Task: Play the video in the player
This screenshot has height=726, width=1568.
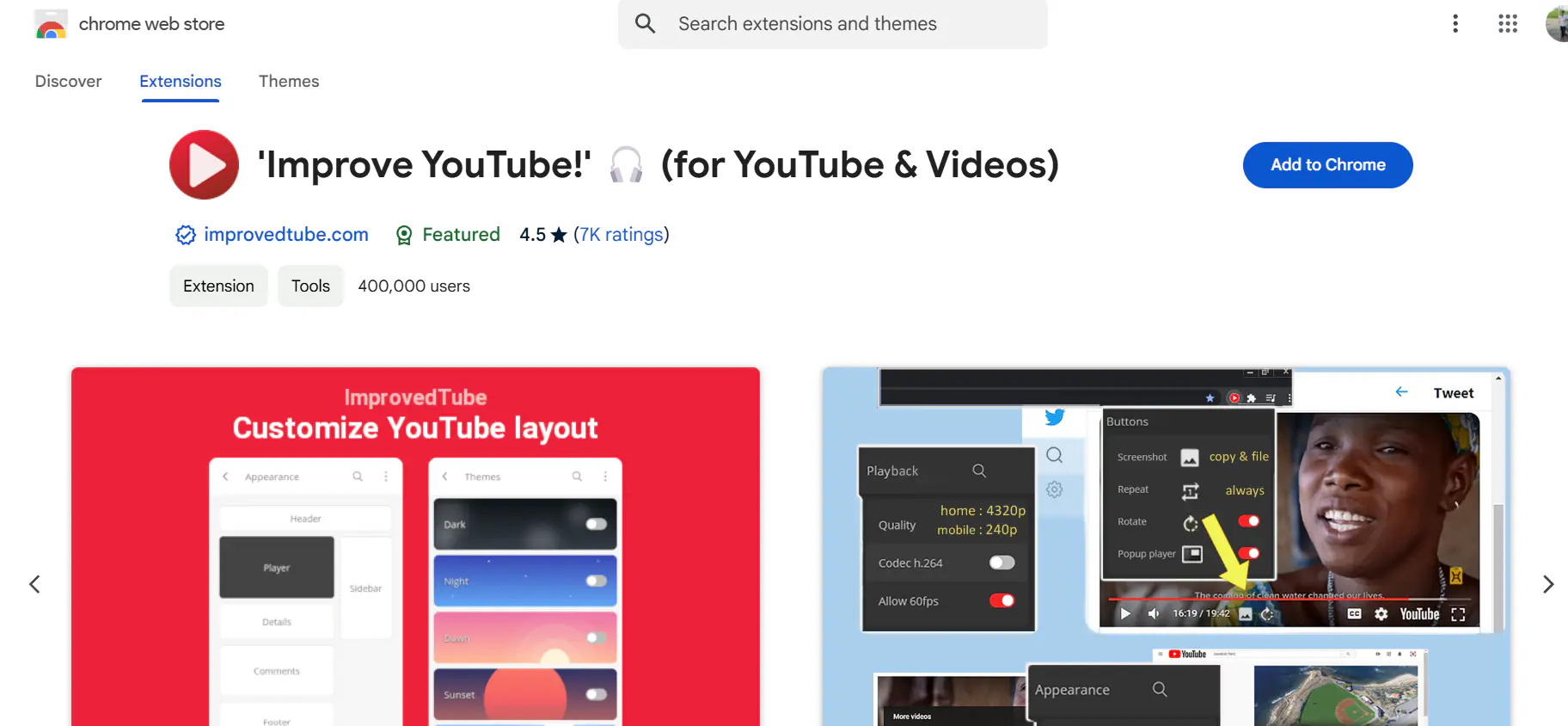Action: coord(1125,613)
